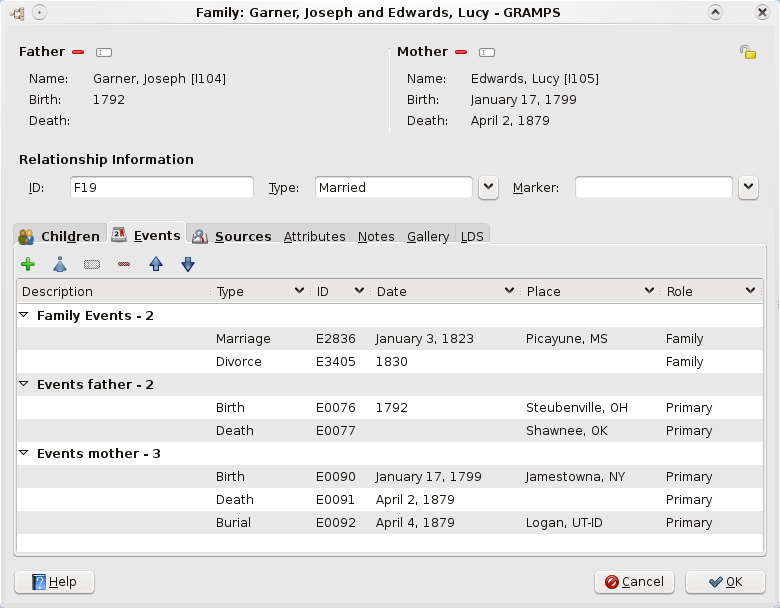Collapse the Events father group
Viewport: 780px width, 608px height.
23,384
